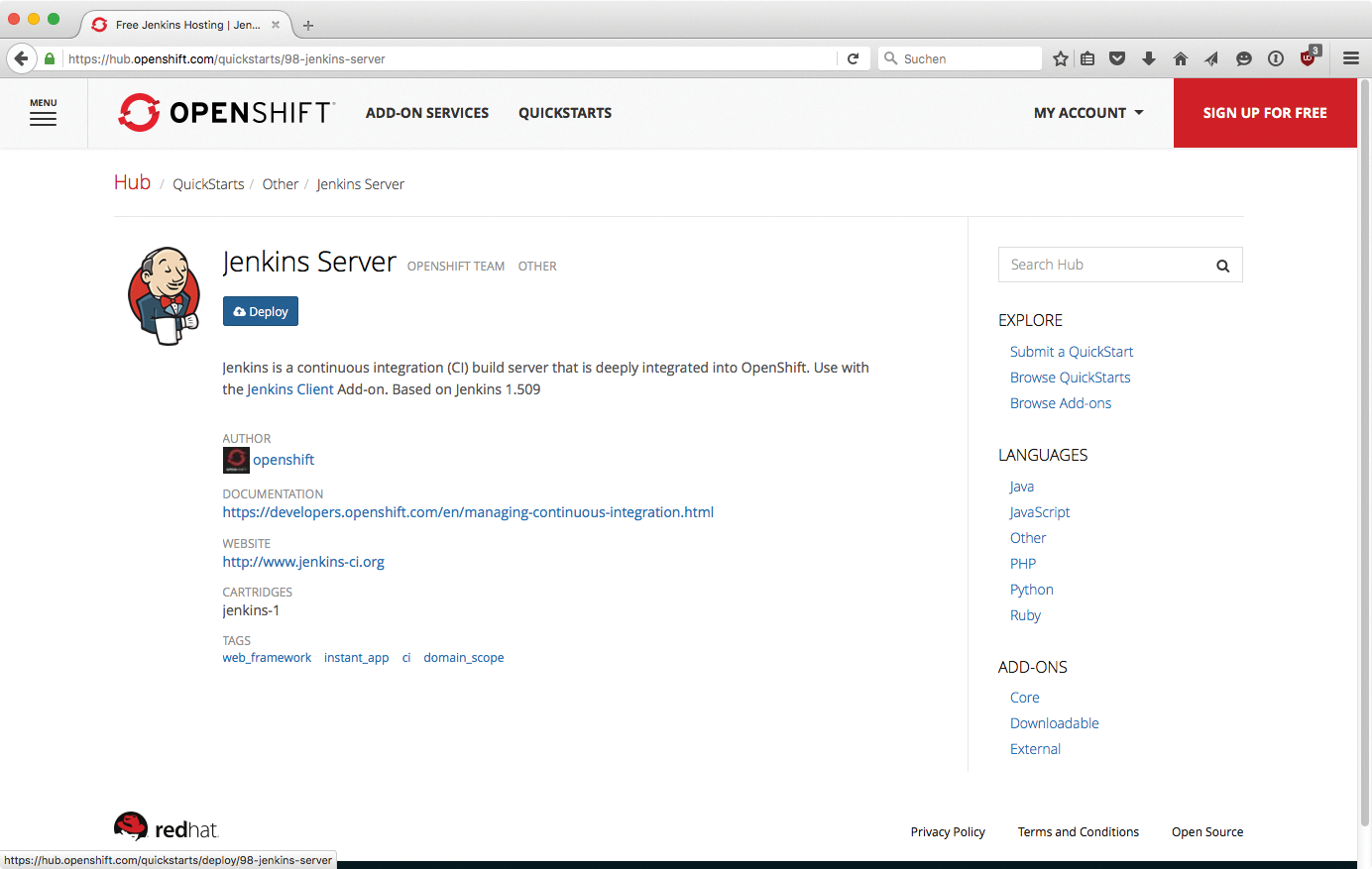
Task: Open the managing-continuous-integration documentation link
Action: coord(468,512)
